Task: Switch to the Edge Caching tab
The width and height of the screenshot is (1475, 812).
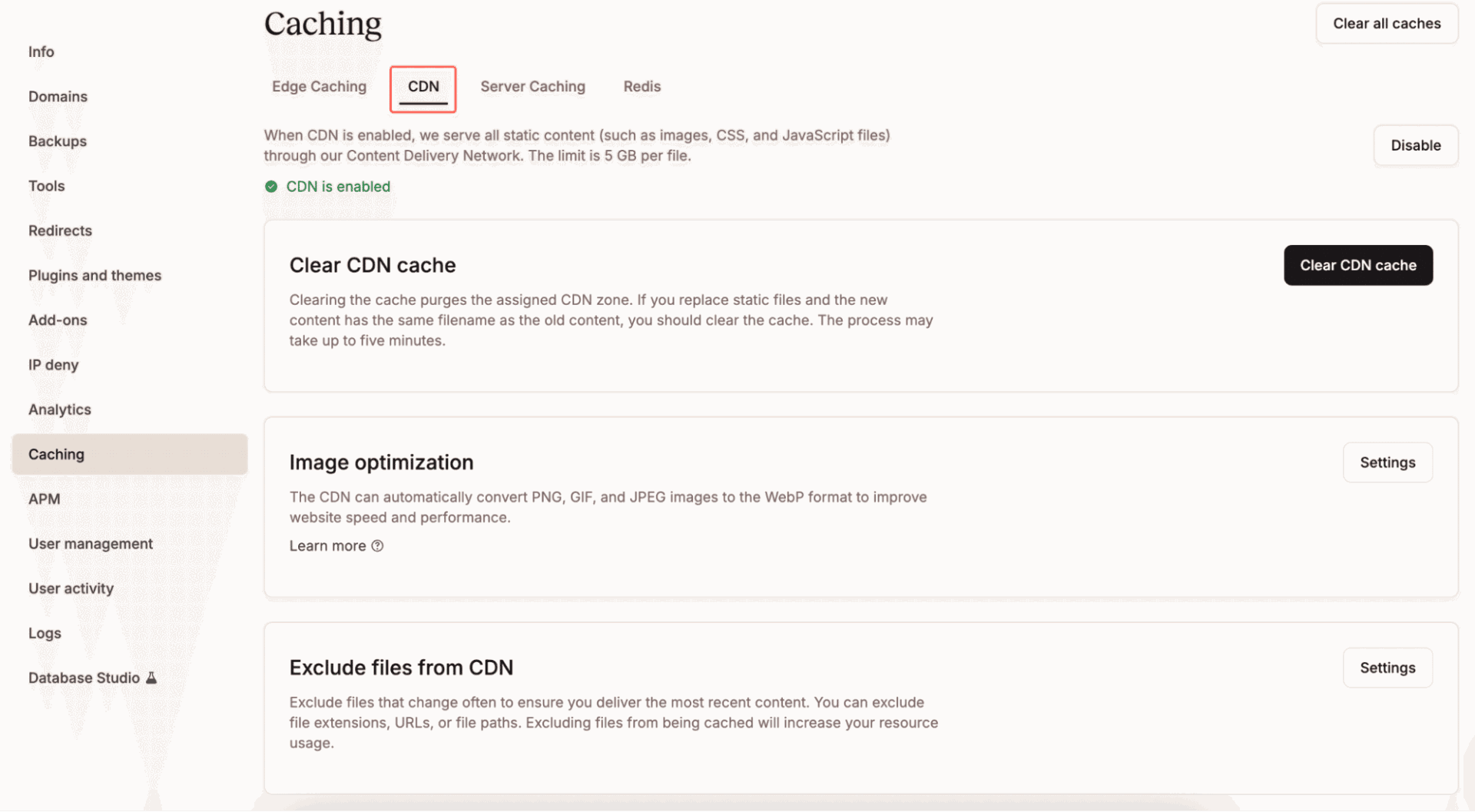Action: 319,87
